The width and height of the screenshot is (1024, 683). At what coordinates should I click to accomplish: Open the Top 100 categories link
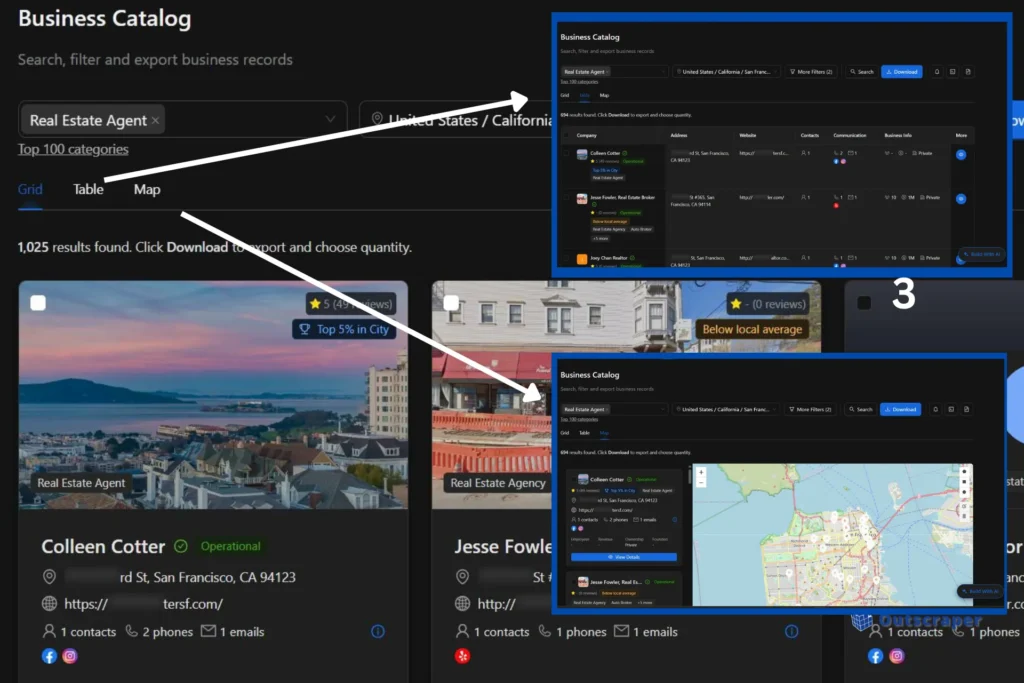click(73, 150)
